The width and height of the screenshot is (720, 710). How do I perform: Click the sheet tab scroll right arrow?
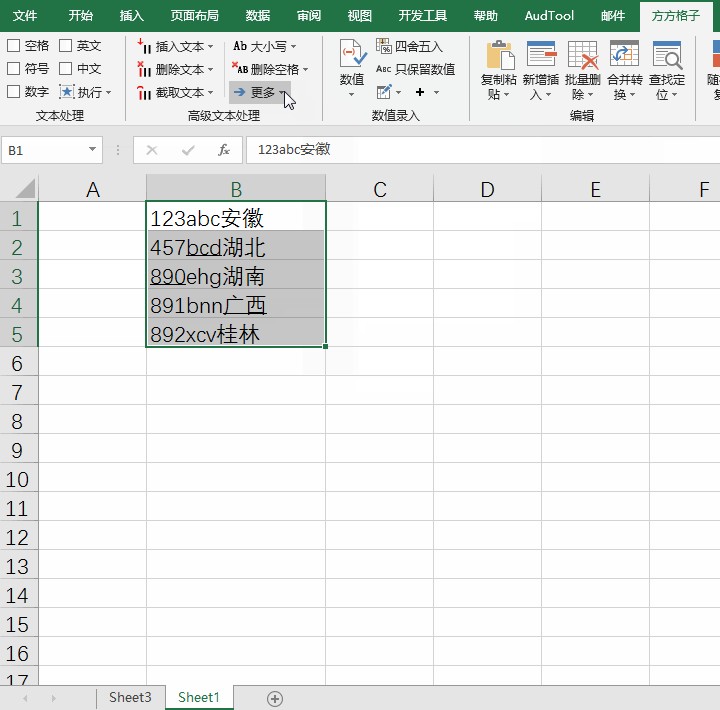pos(54,699)
